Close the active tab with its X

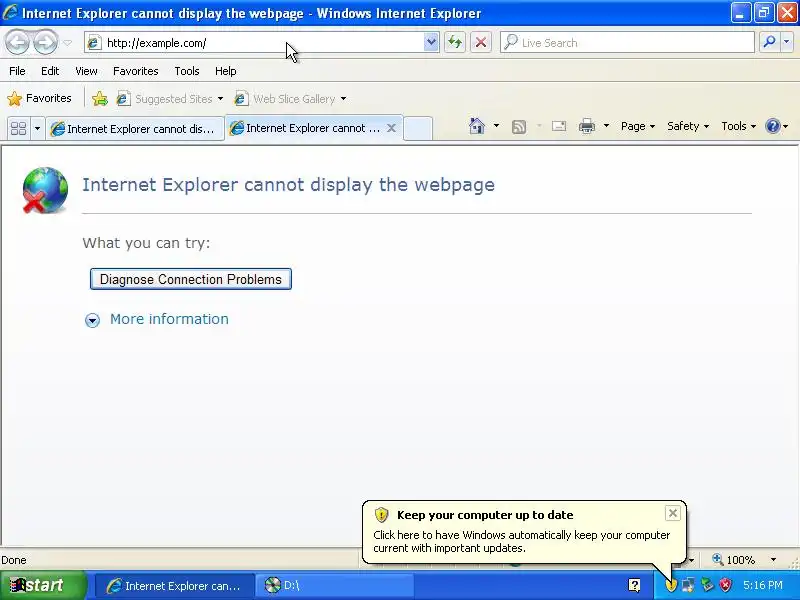391,128
